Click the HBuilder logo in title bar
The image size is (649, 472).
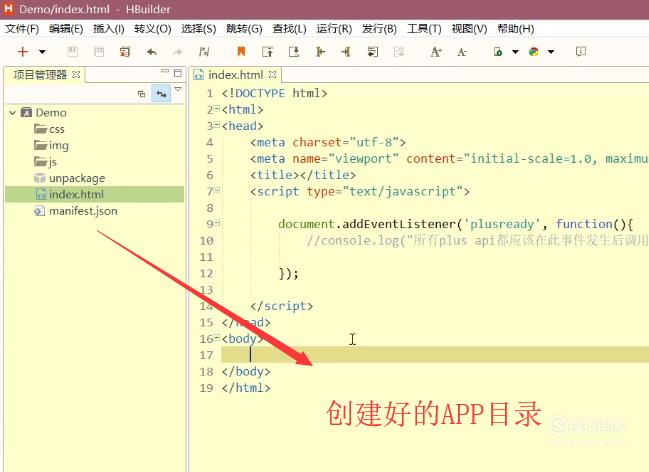tap(8, 9)
